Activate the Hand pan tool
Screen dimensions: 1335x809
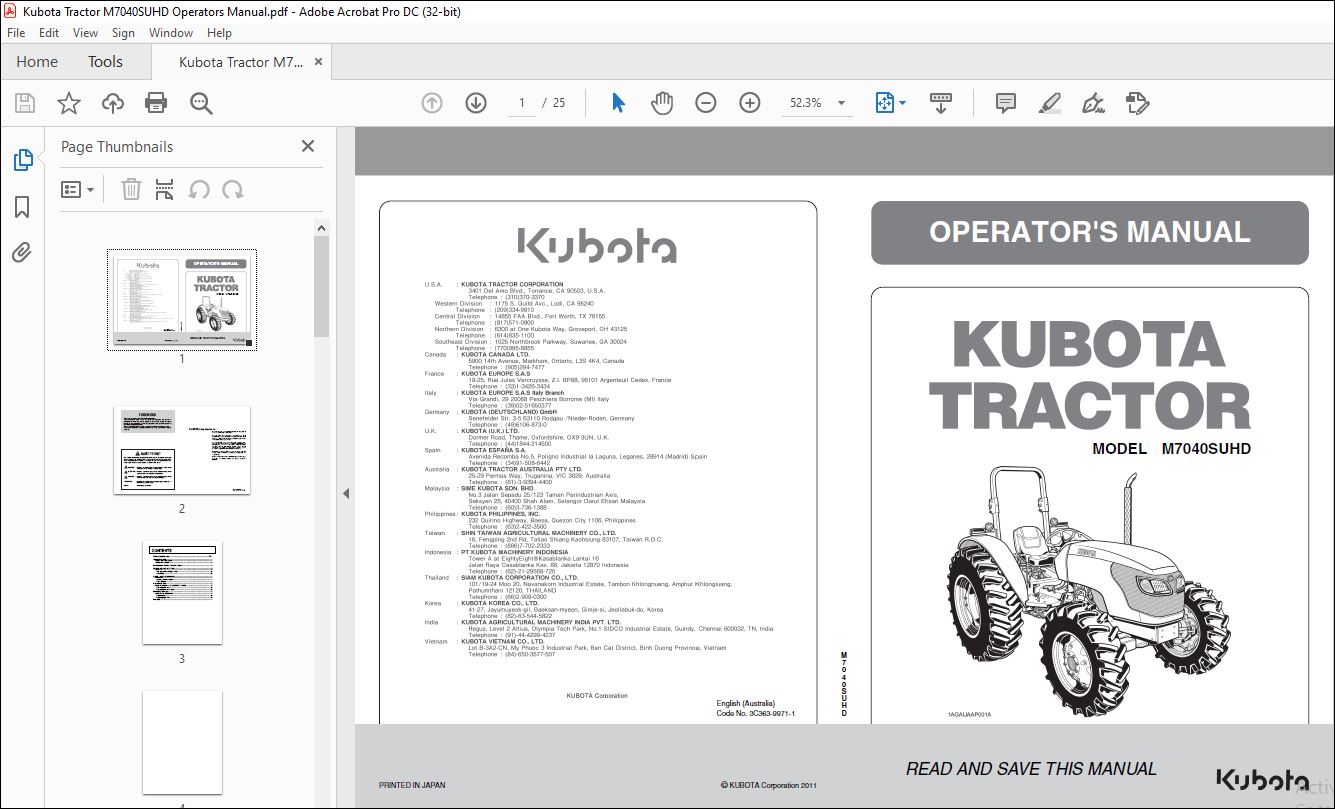tap(662, 103)
